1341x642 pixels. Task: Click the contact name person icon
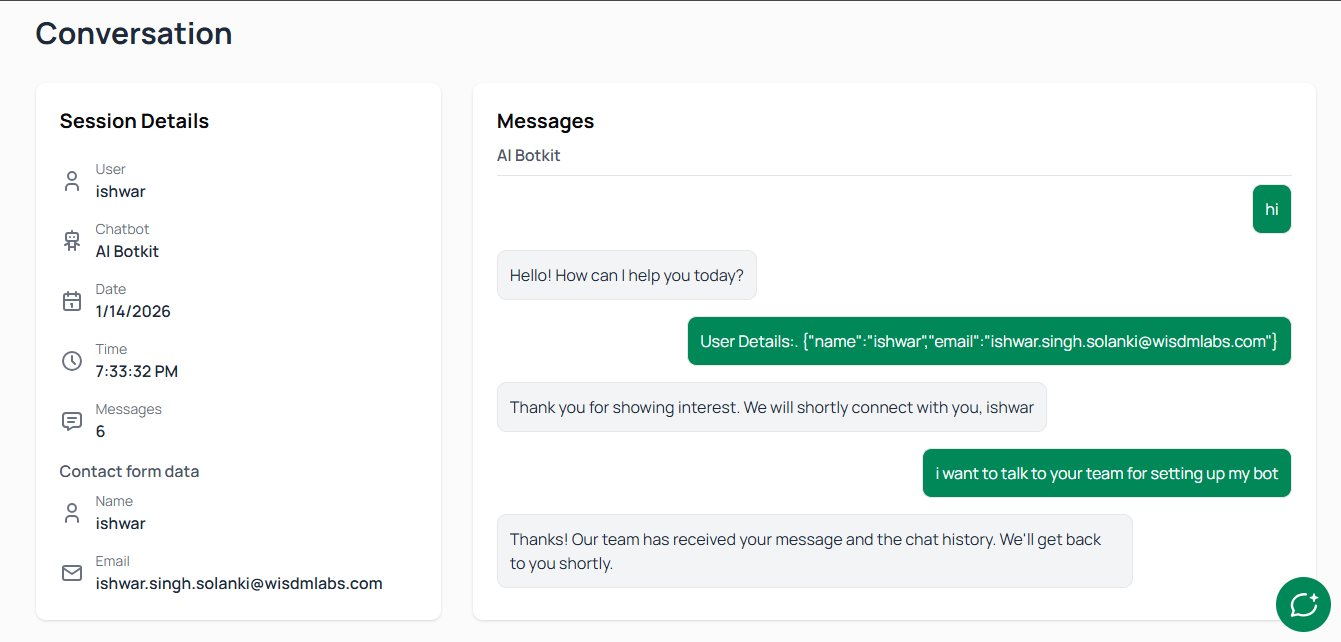[72, 513]
